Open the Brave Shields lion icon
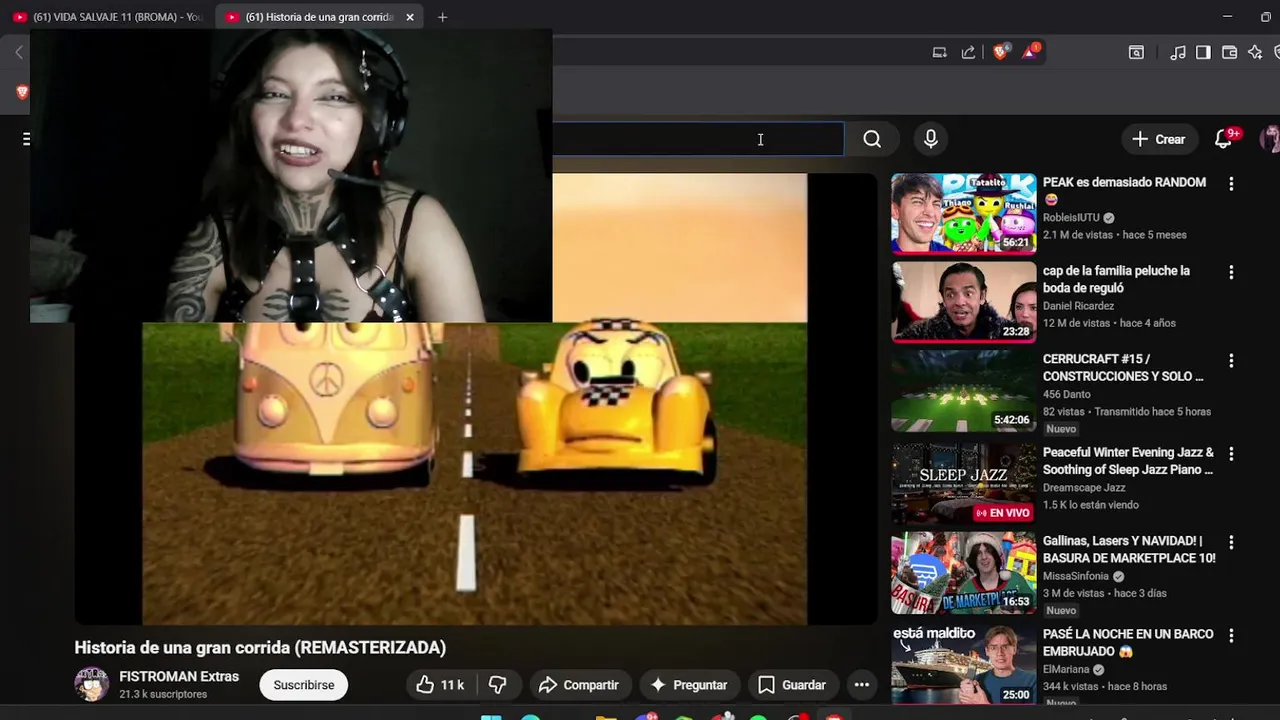 pyautogui.click(x=1000, y=52)
